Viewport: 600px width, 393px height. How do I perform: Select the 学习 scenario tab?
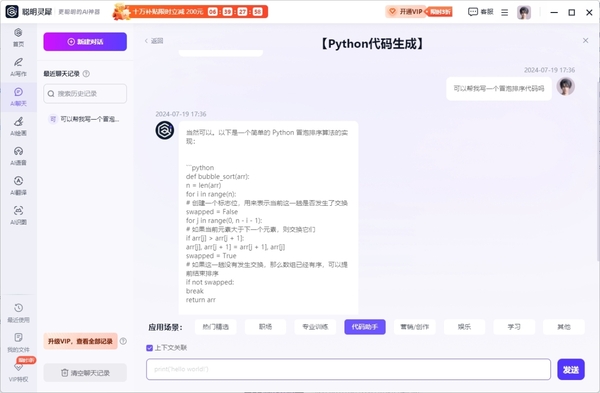[x=514, y=327]
